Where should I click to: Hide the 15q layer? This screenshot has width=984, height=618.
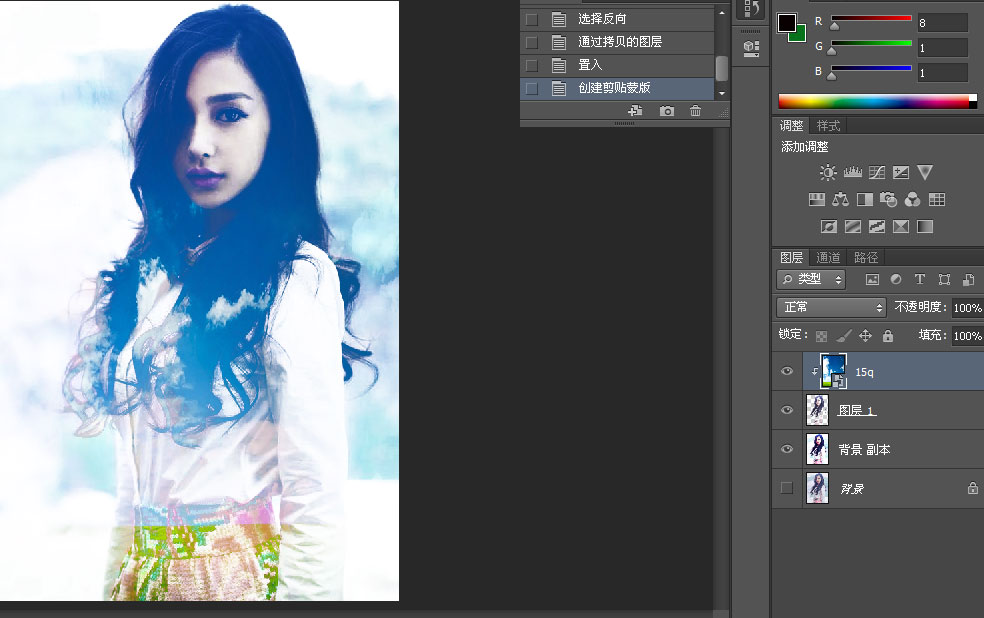click(x=787, y=372)
